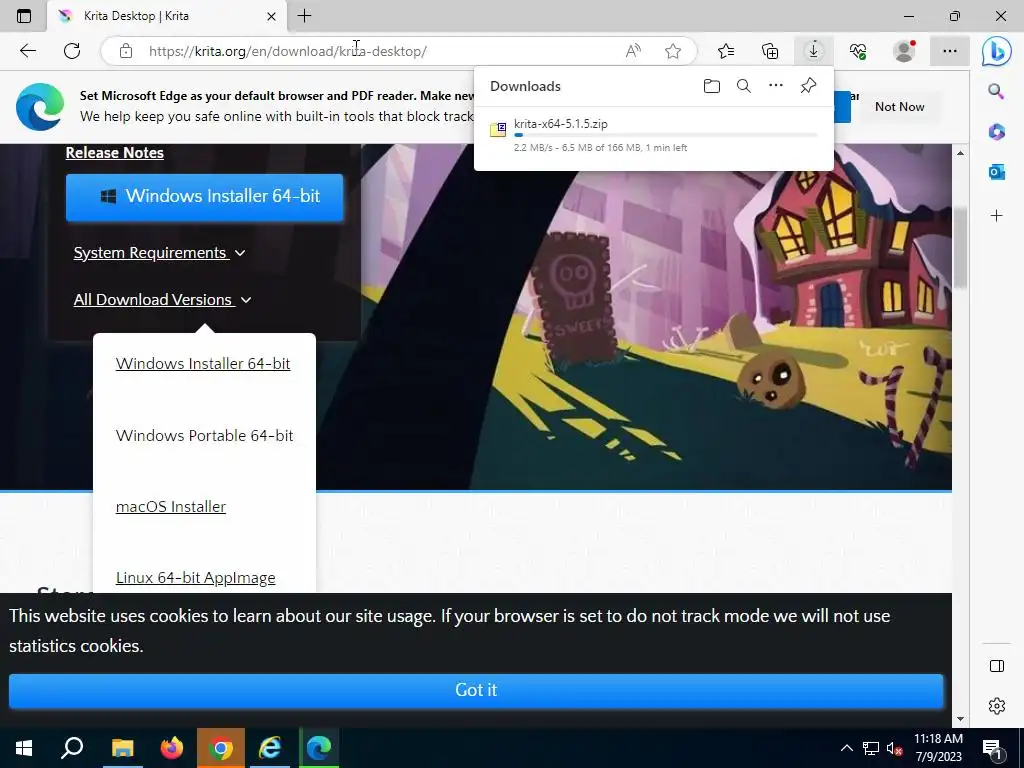Search downloads with magnifier icon
The height and width of the screenshot is (768, 1024).
[743, 86]
